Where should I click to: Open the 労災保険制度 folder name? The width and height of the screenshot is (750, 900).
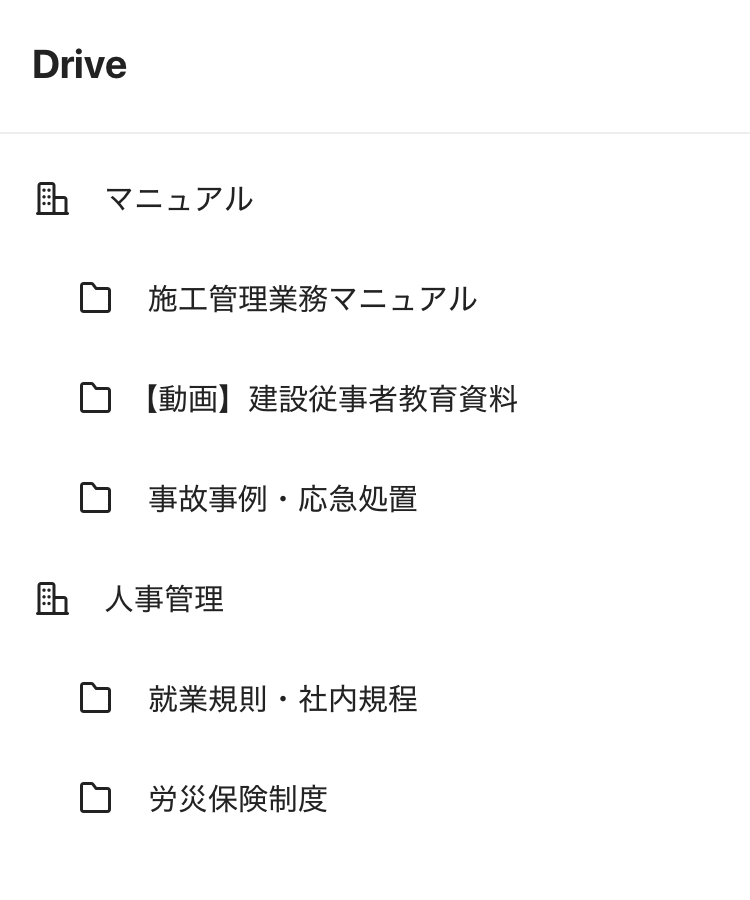coord(238,798)
